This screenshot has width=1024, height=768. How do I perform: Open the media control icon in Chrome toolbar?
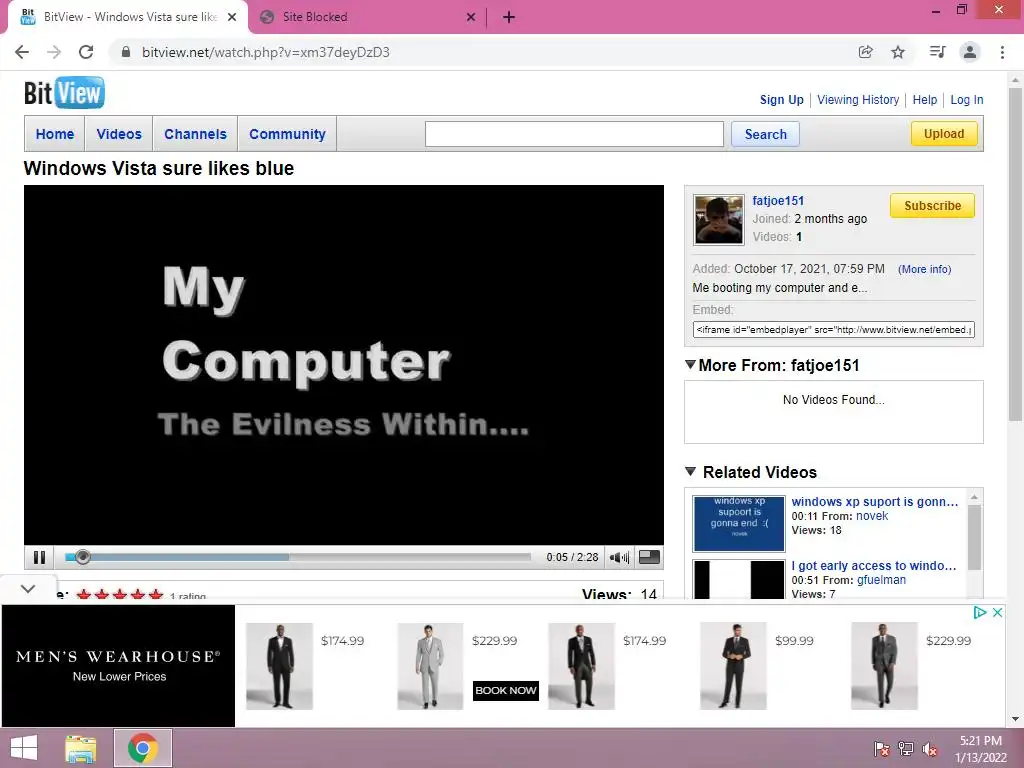(937, 52)
